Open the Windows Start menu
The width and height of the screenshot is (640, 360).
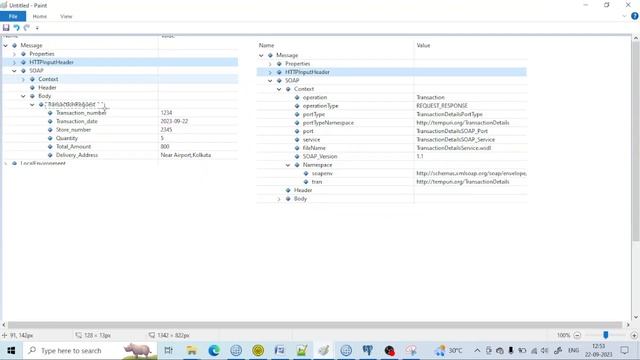pos(11,351)
